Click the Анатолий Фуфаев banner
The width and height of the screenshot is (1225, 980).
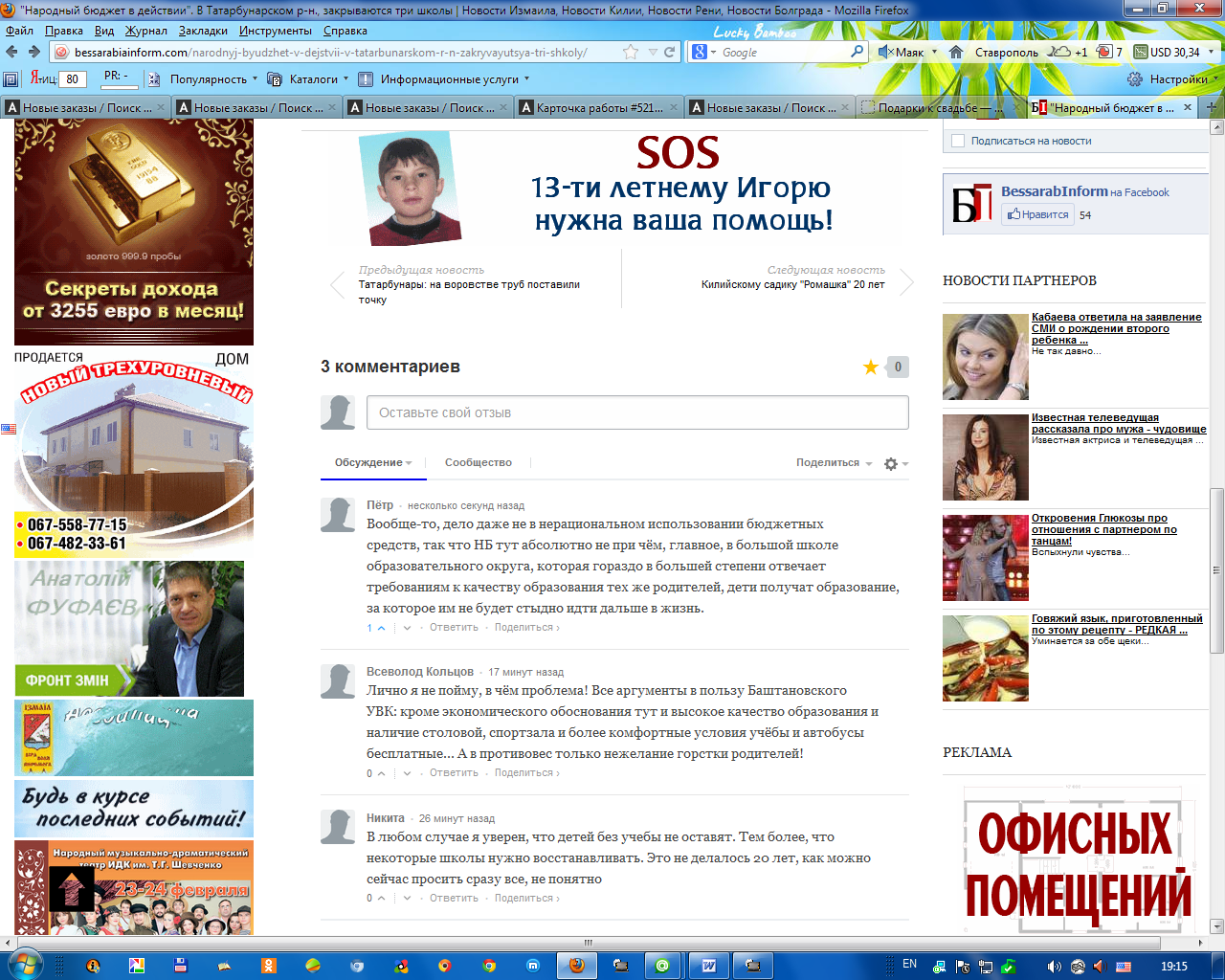point(129,628)
